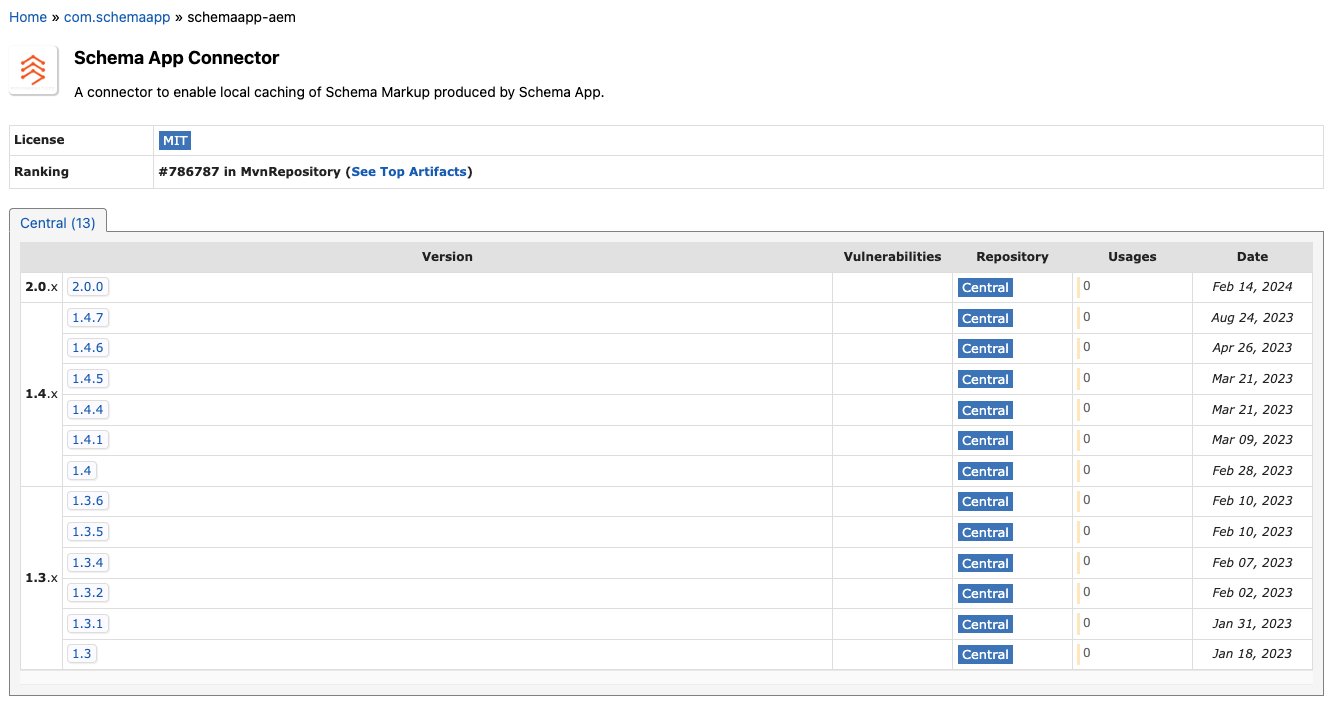Click the Repository column header

pyautogui.click(x=1012, y=257)
